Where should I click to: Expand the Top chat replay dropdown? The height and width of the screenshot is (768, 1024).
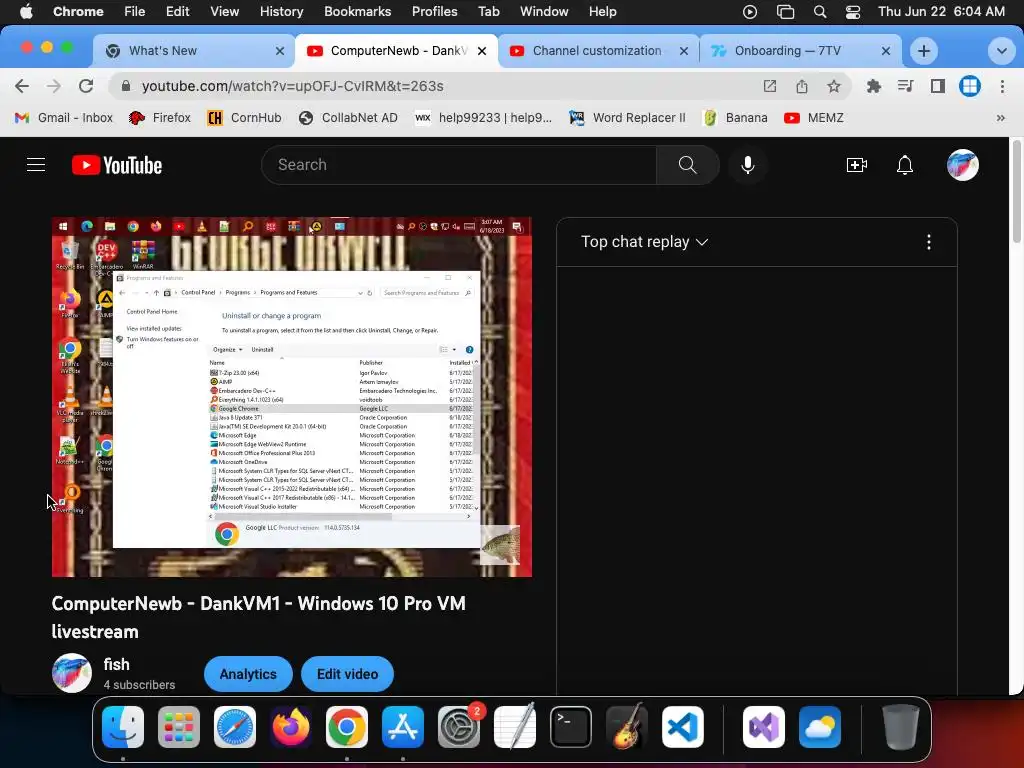pyautogui.click(x=645, y=242)
